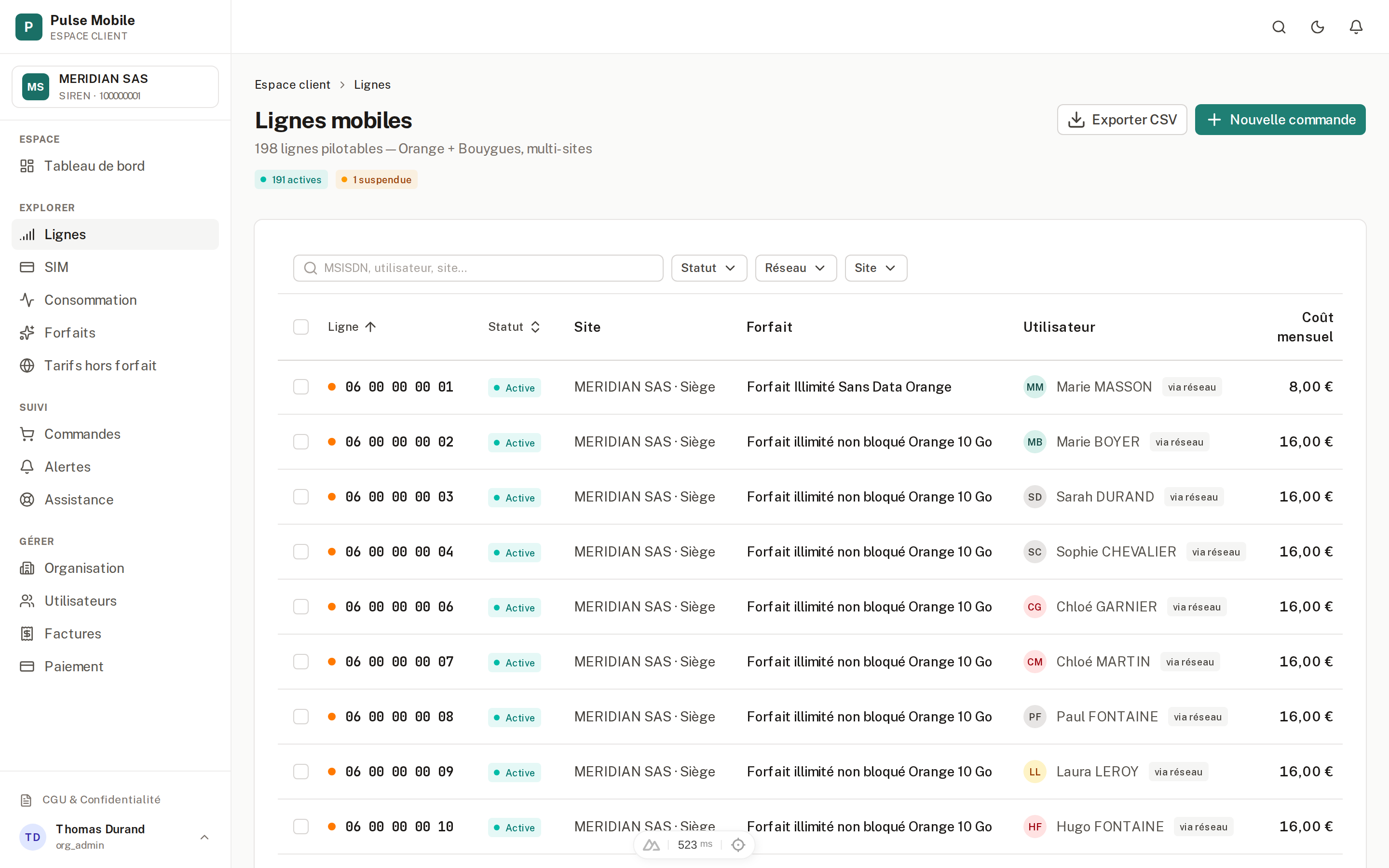Sort by the Statut column header
The height and width of the screenshot is (868, 1389).
[x=514, y=326]
